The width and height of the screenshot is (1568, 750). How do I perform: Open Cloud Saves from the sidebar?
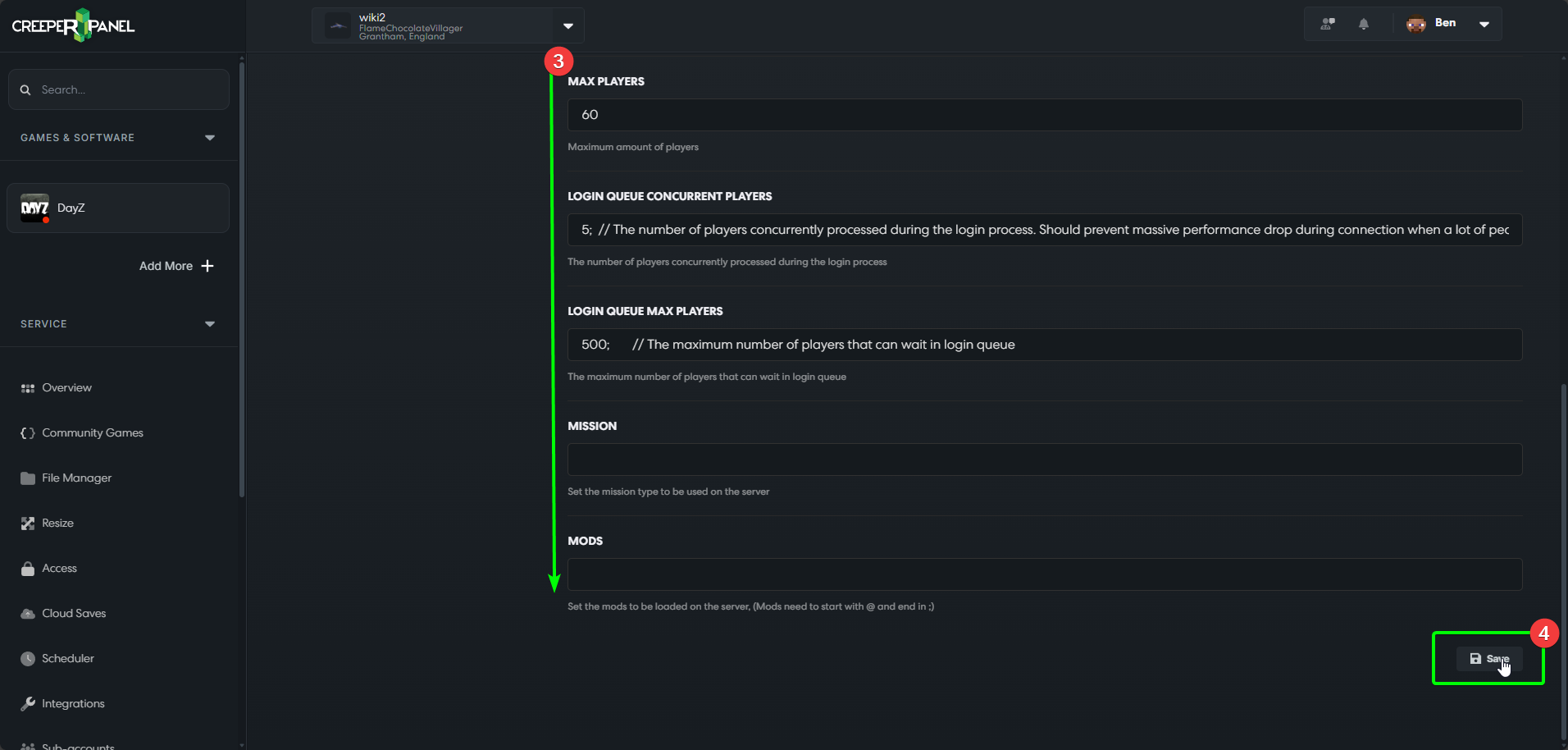74,613
